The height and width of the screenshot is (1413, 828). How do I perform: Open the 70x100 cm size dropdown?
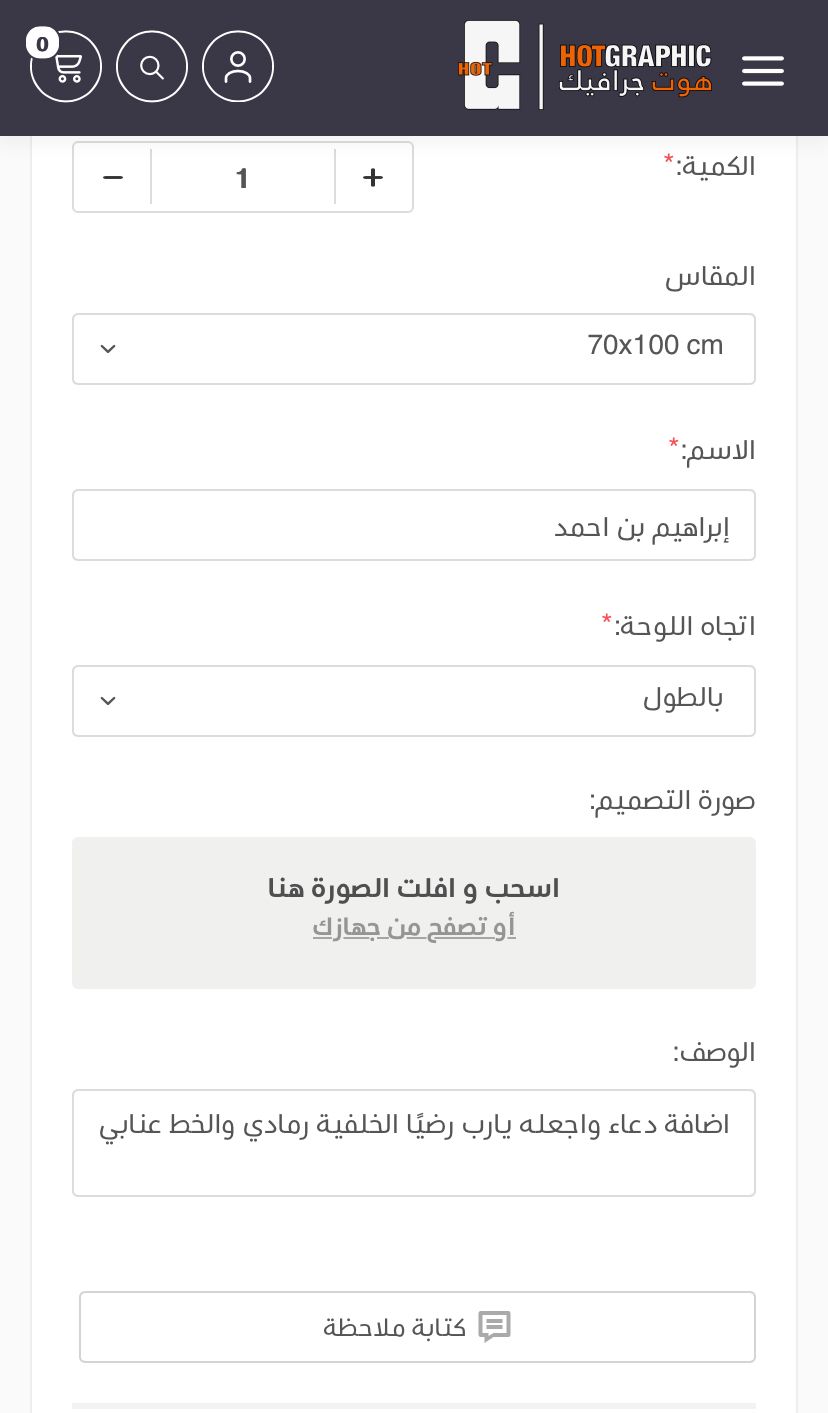point(414,349)
